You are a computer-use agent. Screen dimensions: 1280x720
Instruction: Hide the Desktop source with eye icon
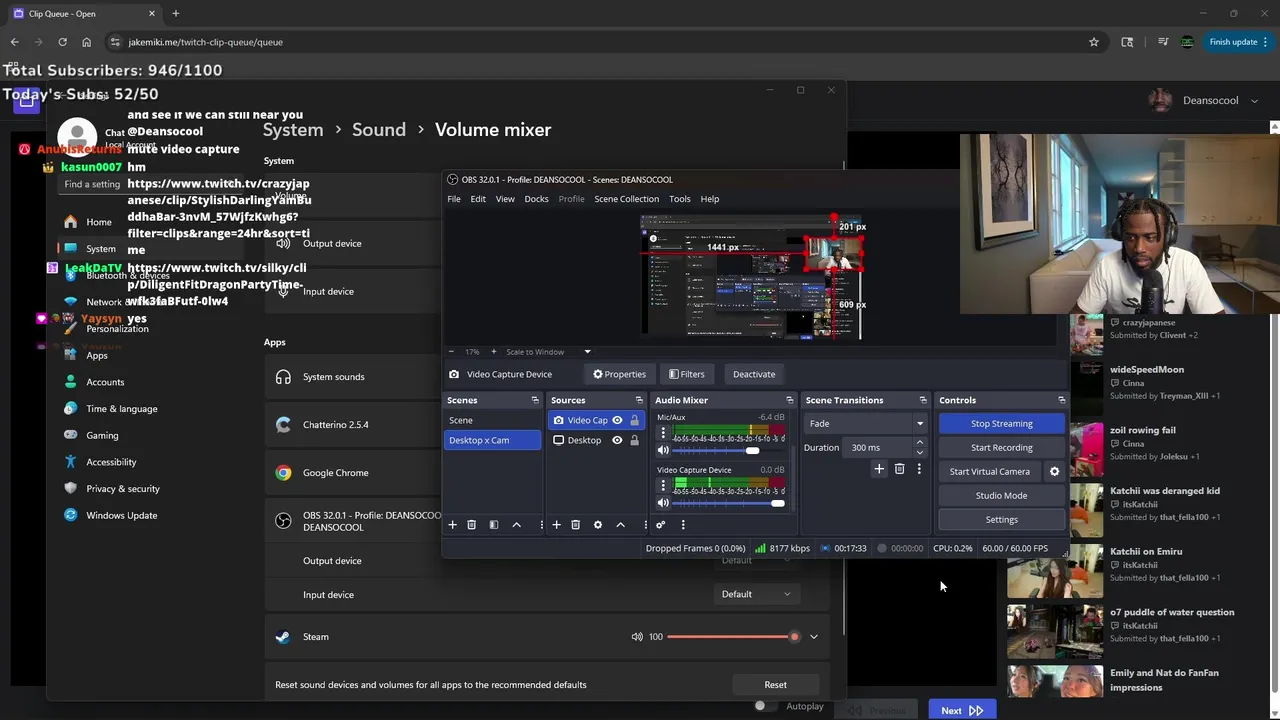point(617,440)
